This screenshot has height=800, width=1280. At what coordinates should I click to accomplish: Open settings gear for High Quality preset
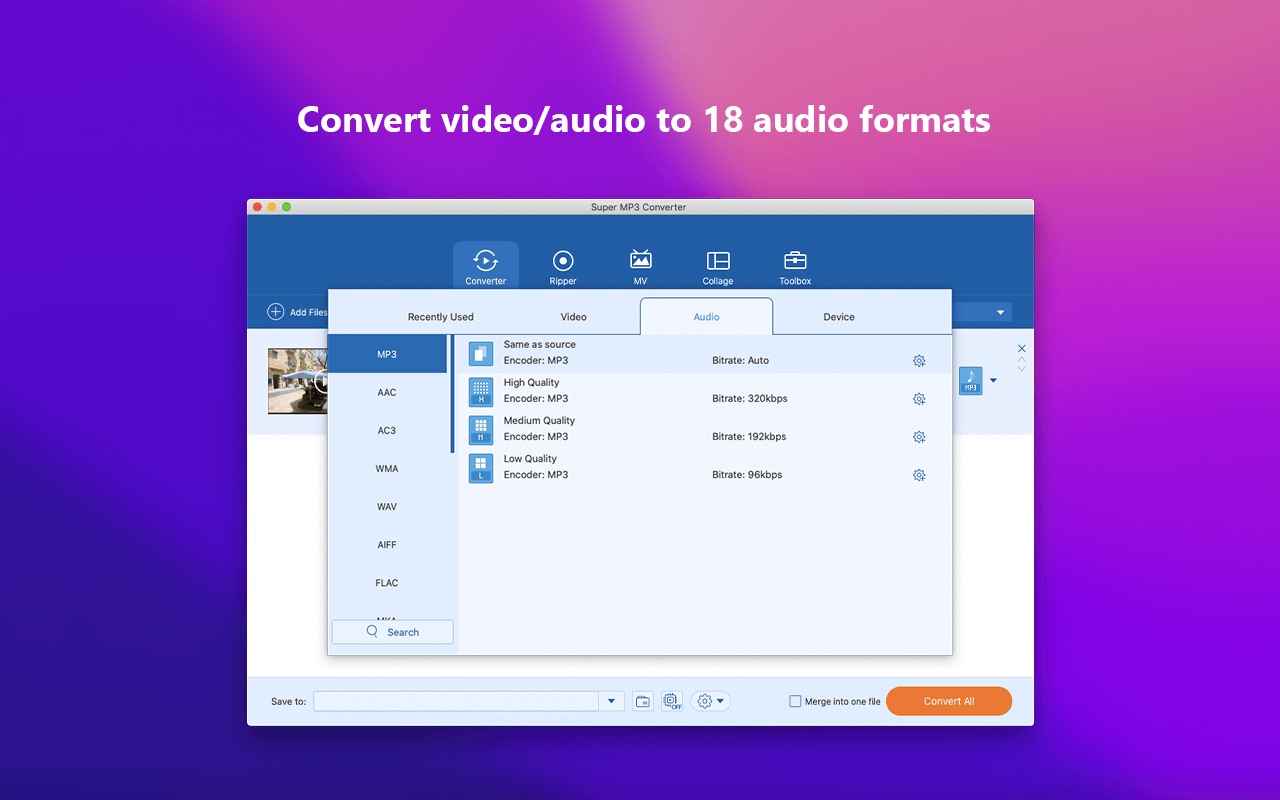[x=919, y=399]
